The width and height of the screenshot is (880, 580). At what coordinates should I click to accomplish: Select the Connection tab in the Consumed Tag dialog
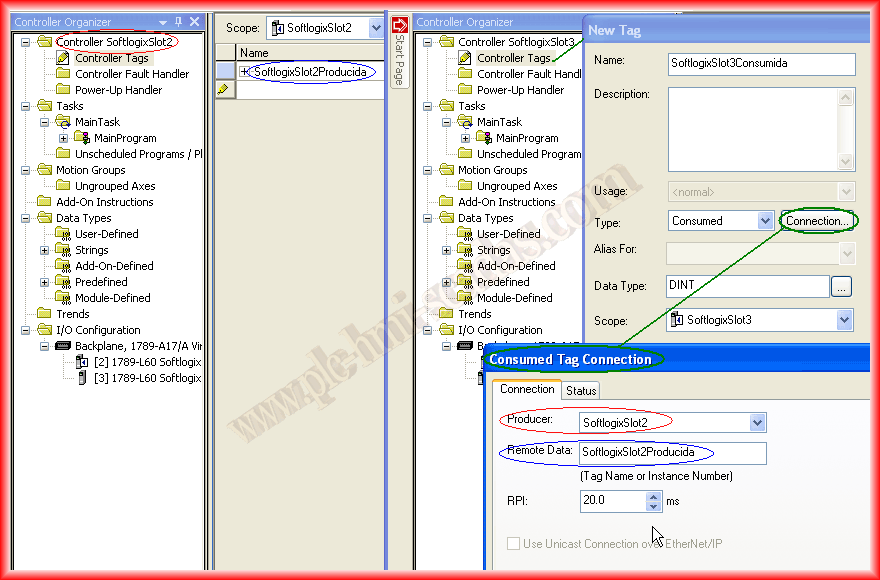(527, 390)
